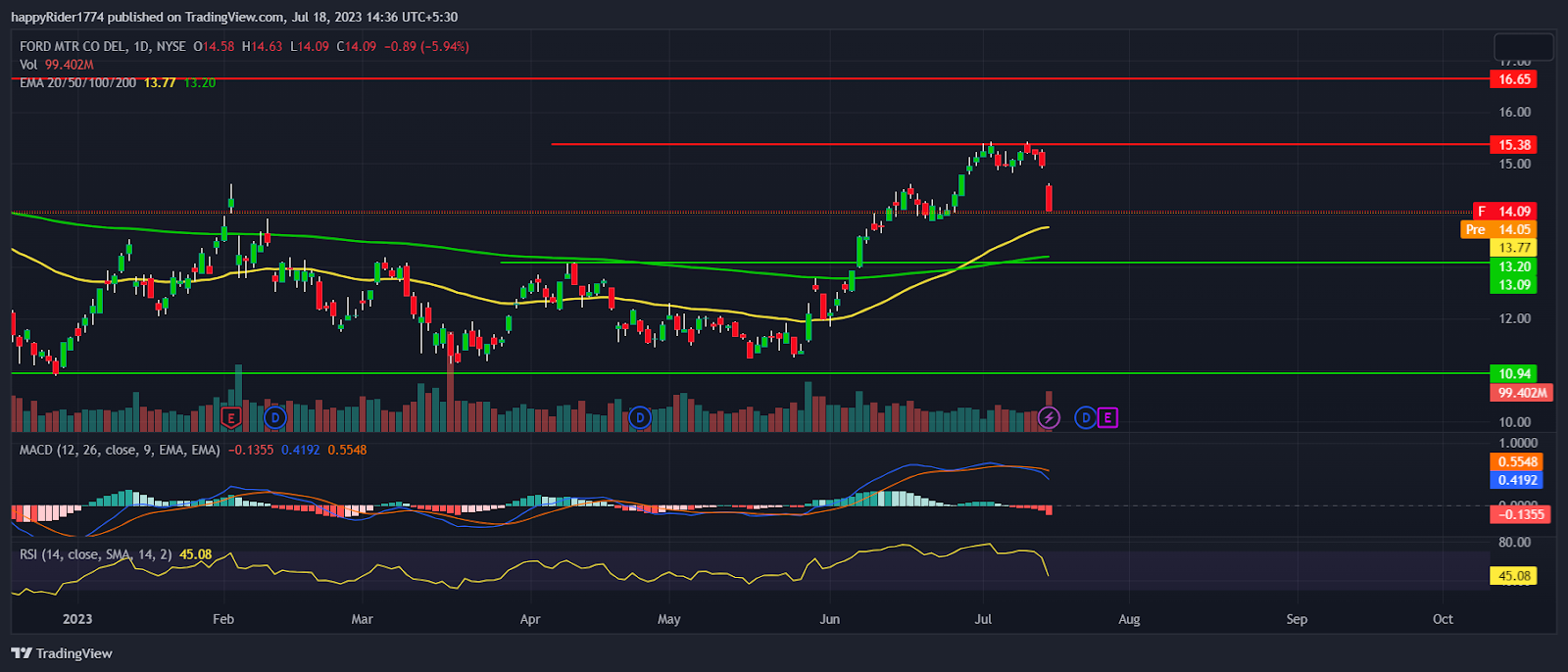The width and height of the screenshot is (1568, 672).
Task: Select the RSI (14, close, SMA) legend
Action: [95, 554]
